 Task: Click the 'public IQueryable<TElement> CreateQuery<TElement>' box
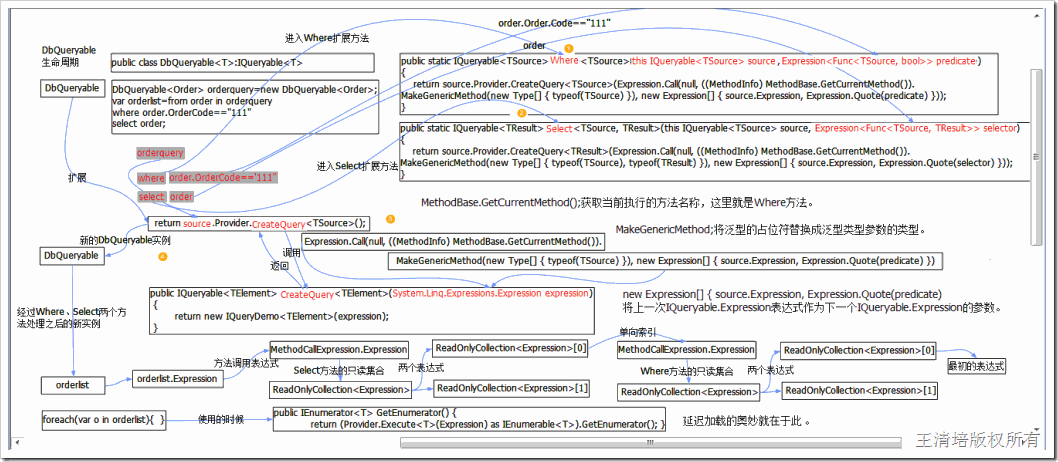[x=371, y=310]
